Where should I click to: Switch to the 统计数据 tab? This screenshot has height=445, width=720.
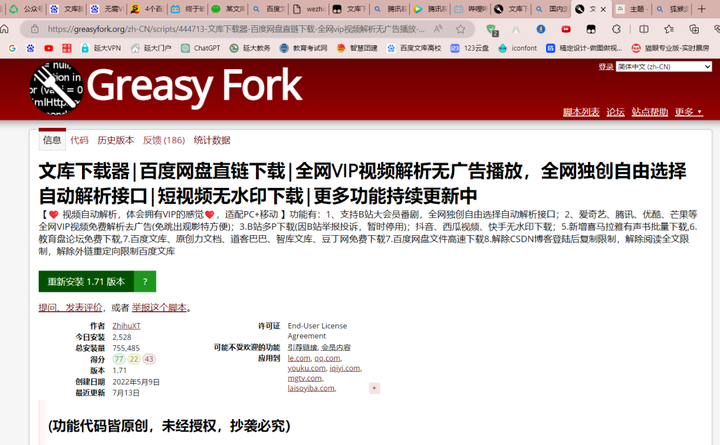[212, 140]
